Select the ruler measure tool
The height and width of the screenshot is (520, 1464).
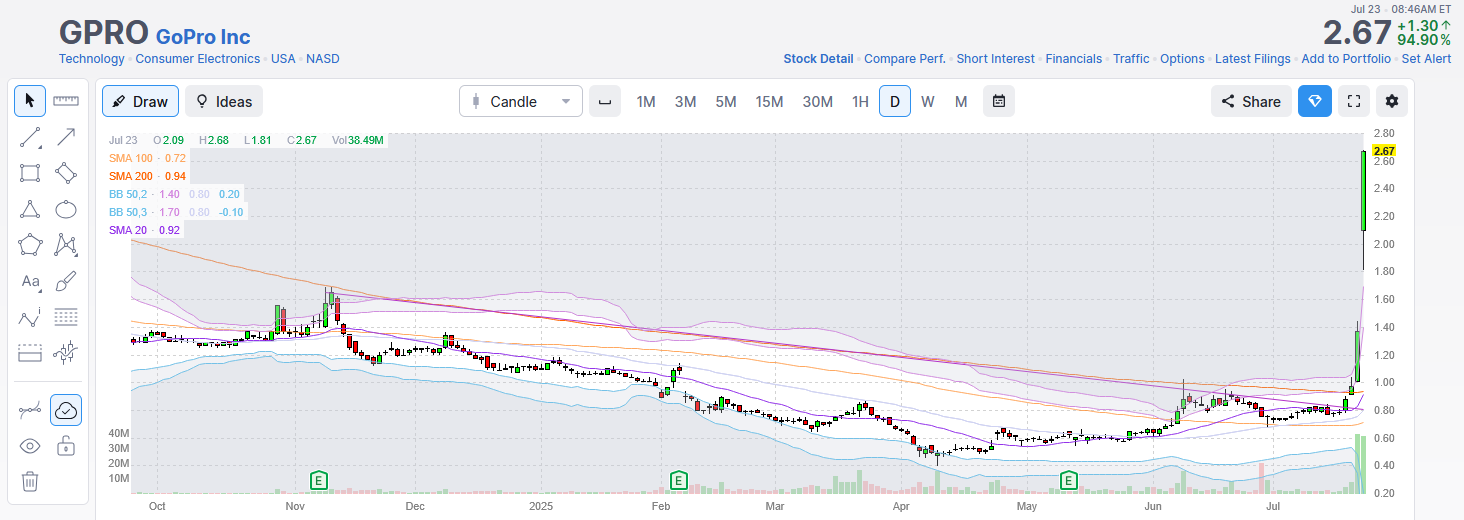tap(66, 100)
